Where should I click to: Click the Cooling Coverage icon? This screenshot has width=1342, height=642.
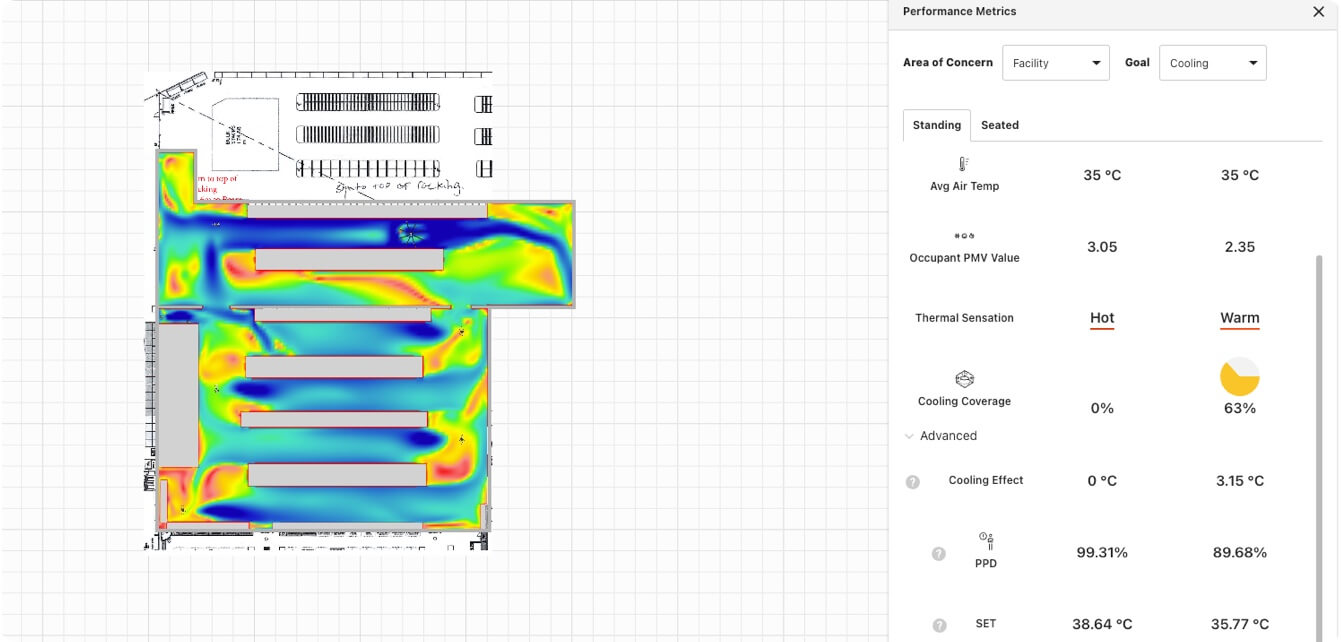[964, 379]
